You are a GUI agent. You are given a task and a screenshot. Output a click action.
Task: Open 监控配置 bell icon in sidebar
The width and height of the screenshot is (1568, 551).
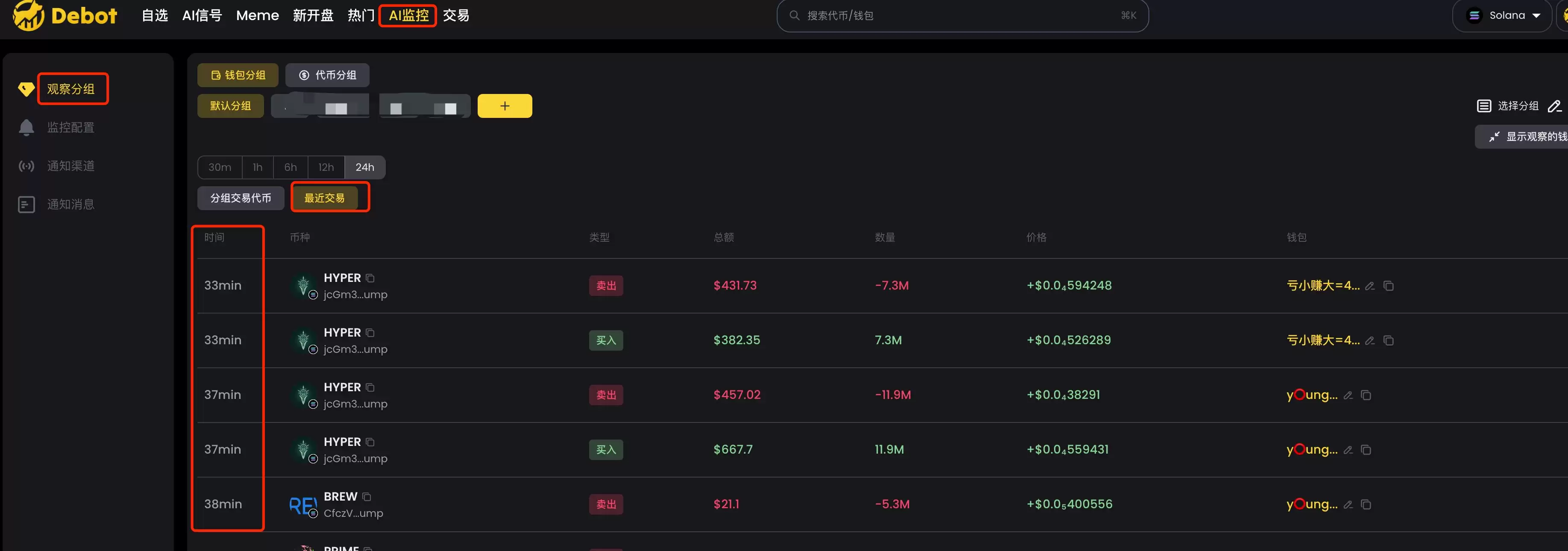[x=26, y=127]
